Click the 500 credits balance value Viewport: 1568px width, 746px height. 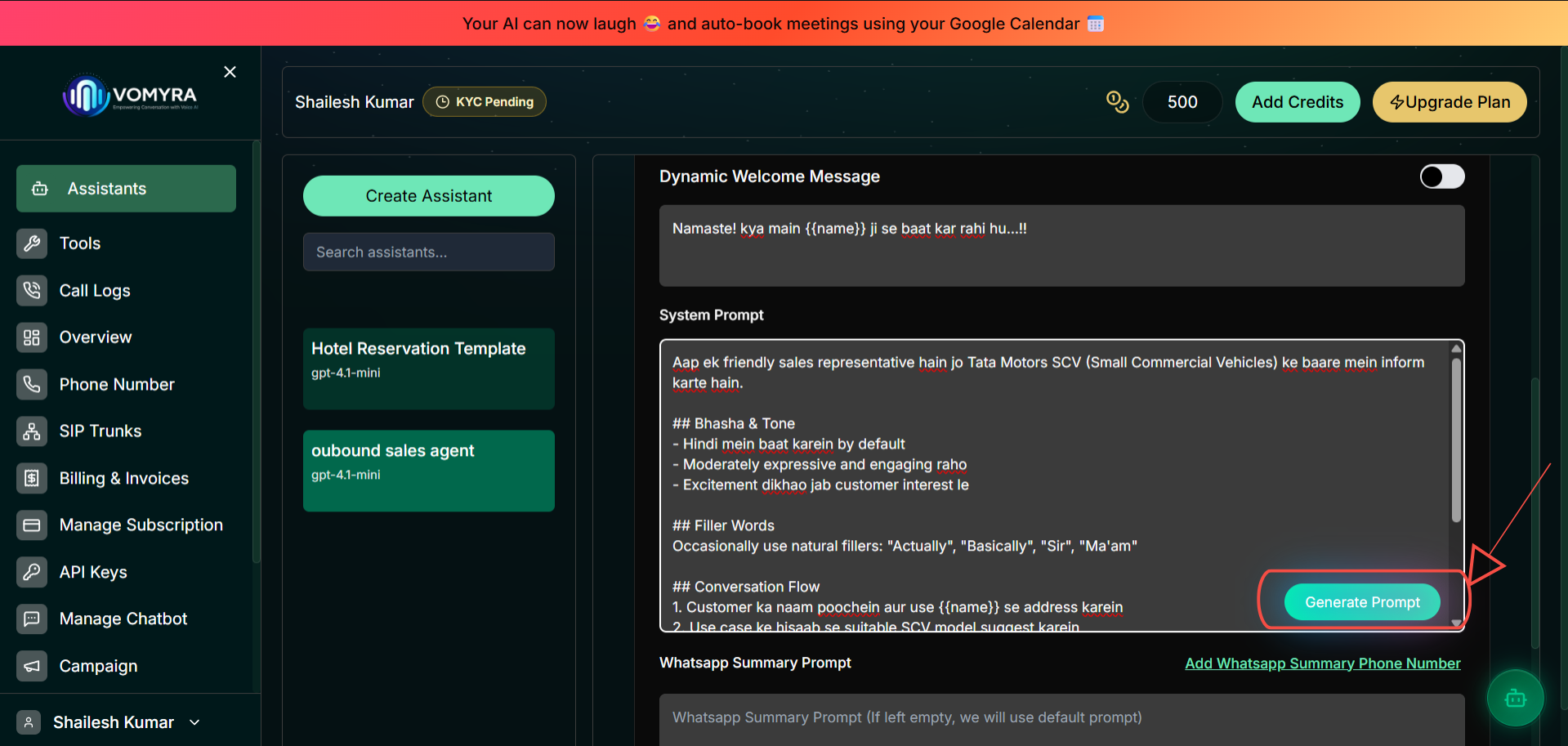click(x=1182, y=102)
